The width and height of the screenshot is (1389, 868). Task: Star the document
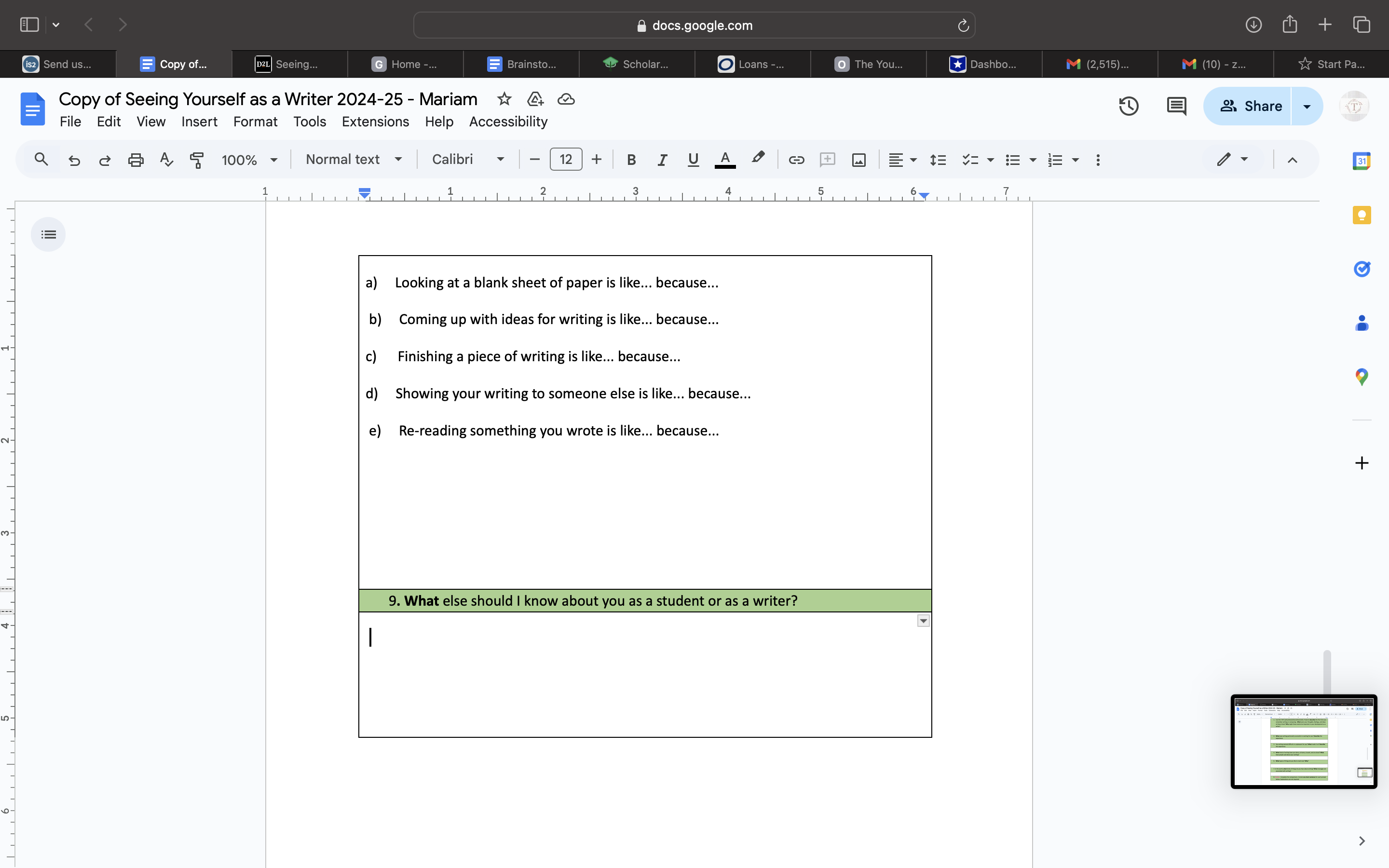[504, 99]
